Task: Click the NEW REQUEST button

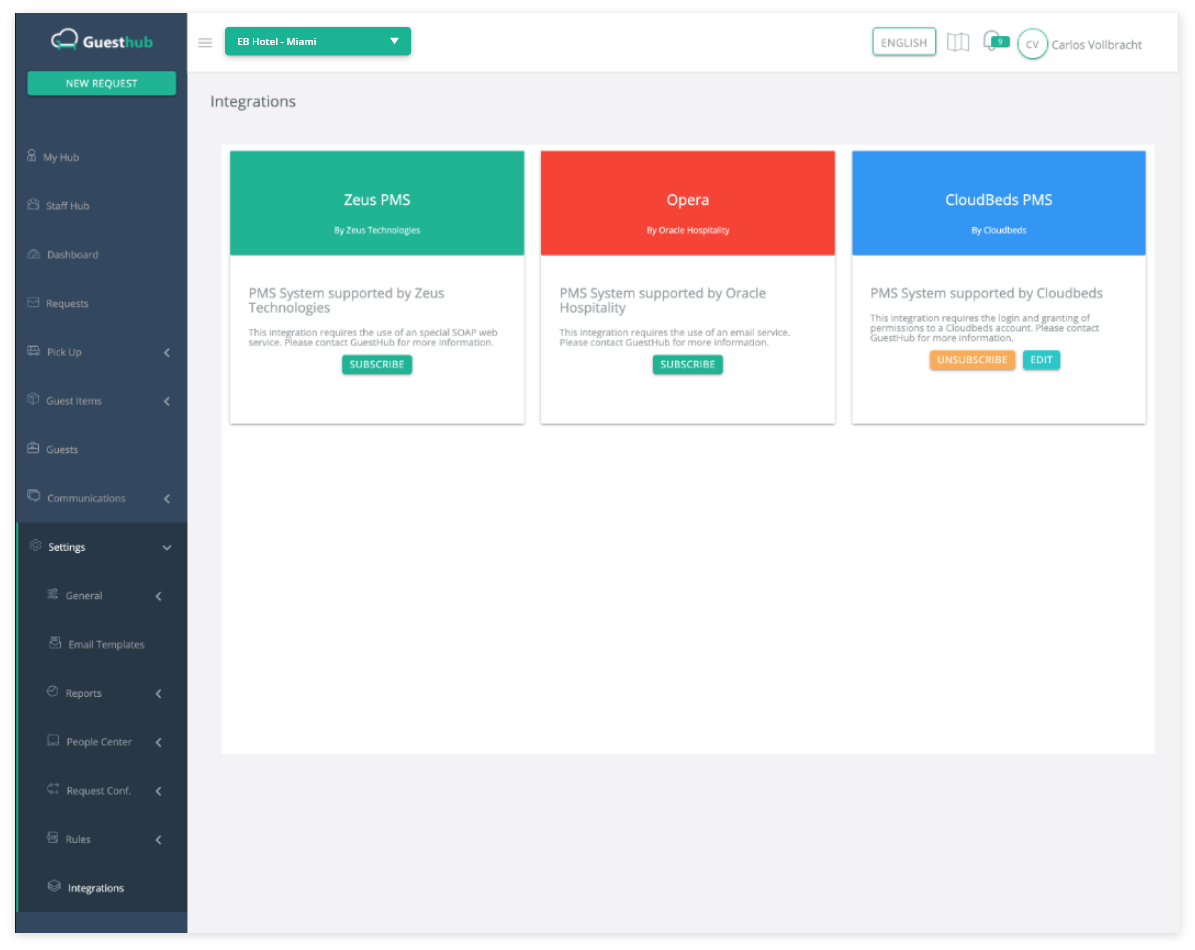Action: [101, 83]
